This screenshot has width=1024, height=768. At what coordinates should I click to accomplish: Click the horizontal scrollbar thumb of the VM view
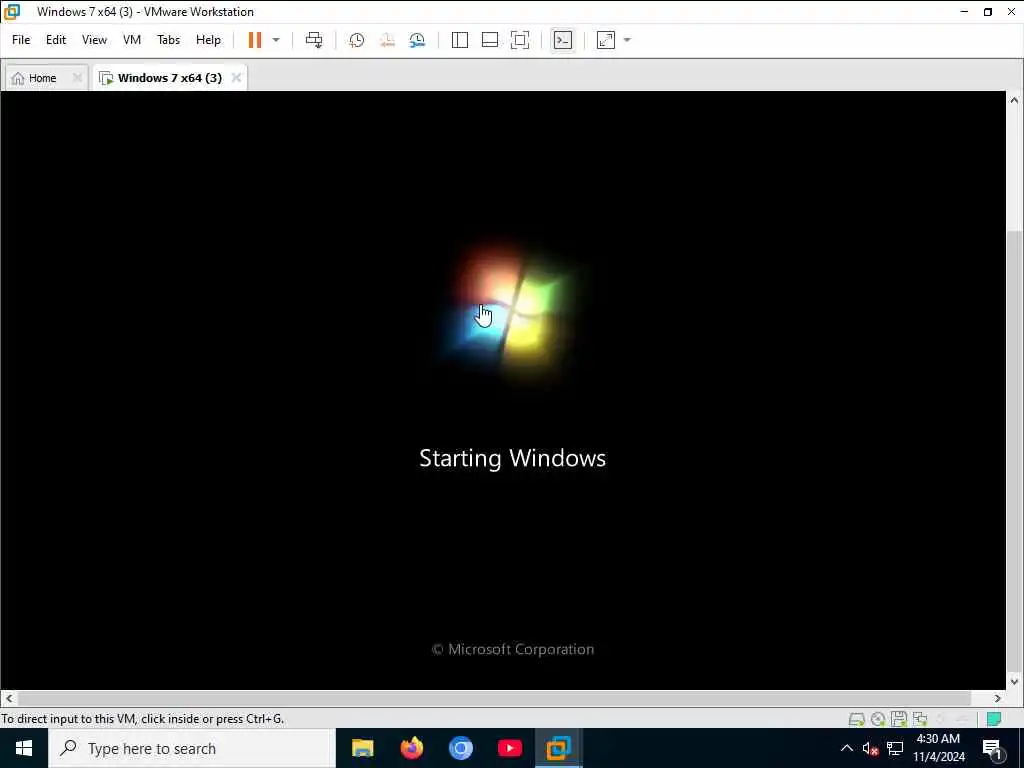point(495,698)
